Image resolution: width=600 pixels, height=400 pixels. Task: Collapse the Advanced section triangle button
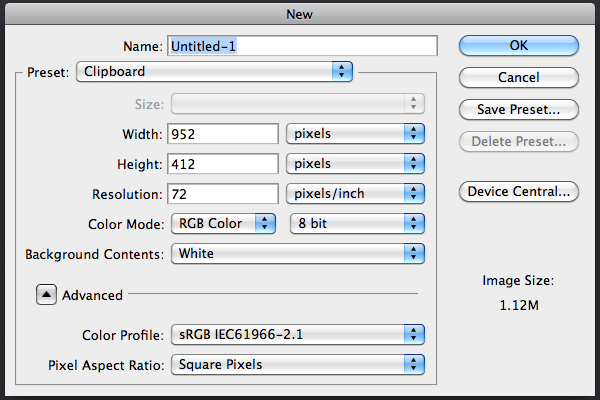point(46,294)
